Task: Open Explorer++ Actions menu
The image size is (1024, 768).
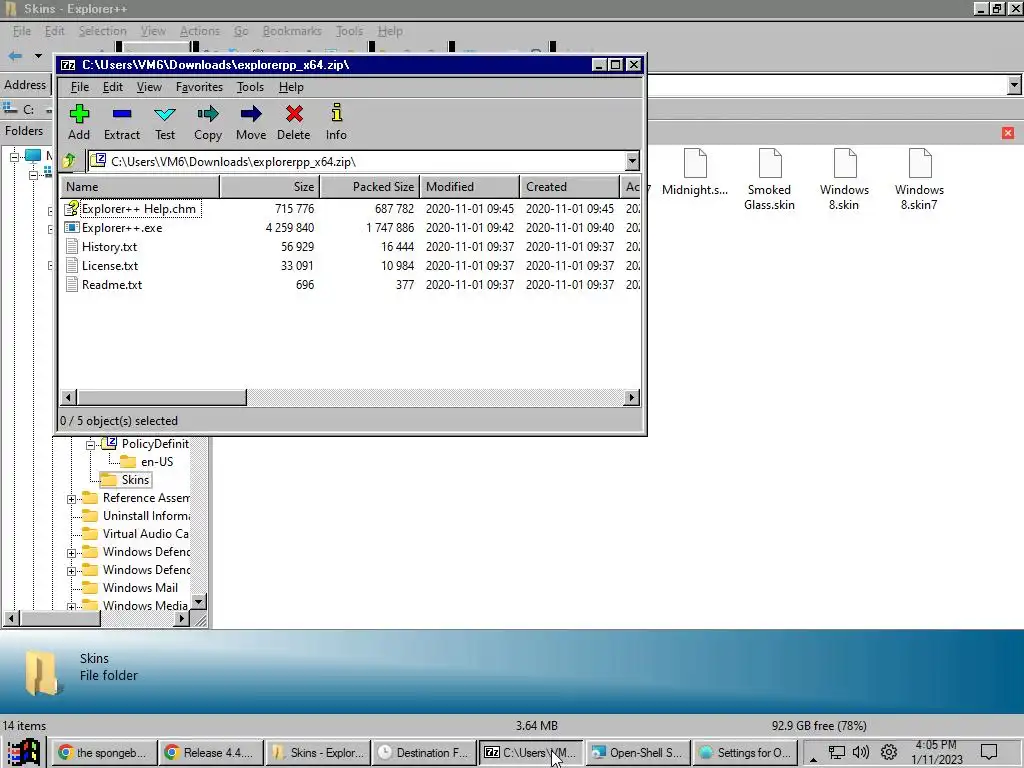Action: click(x=200, y=31)
